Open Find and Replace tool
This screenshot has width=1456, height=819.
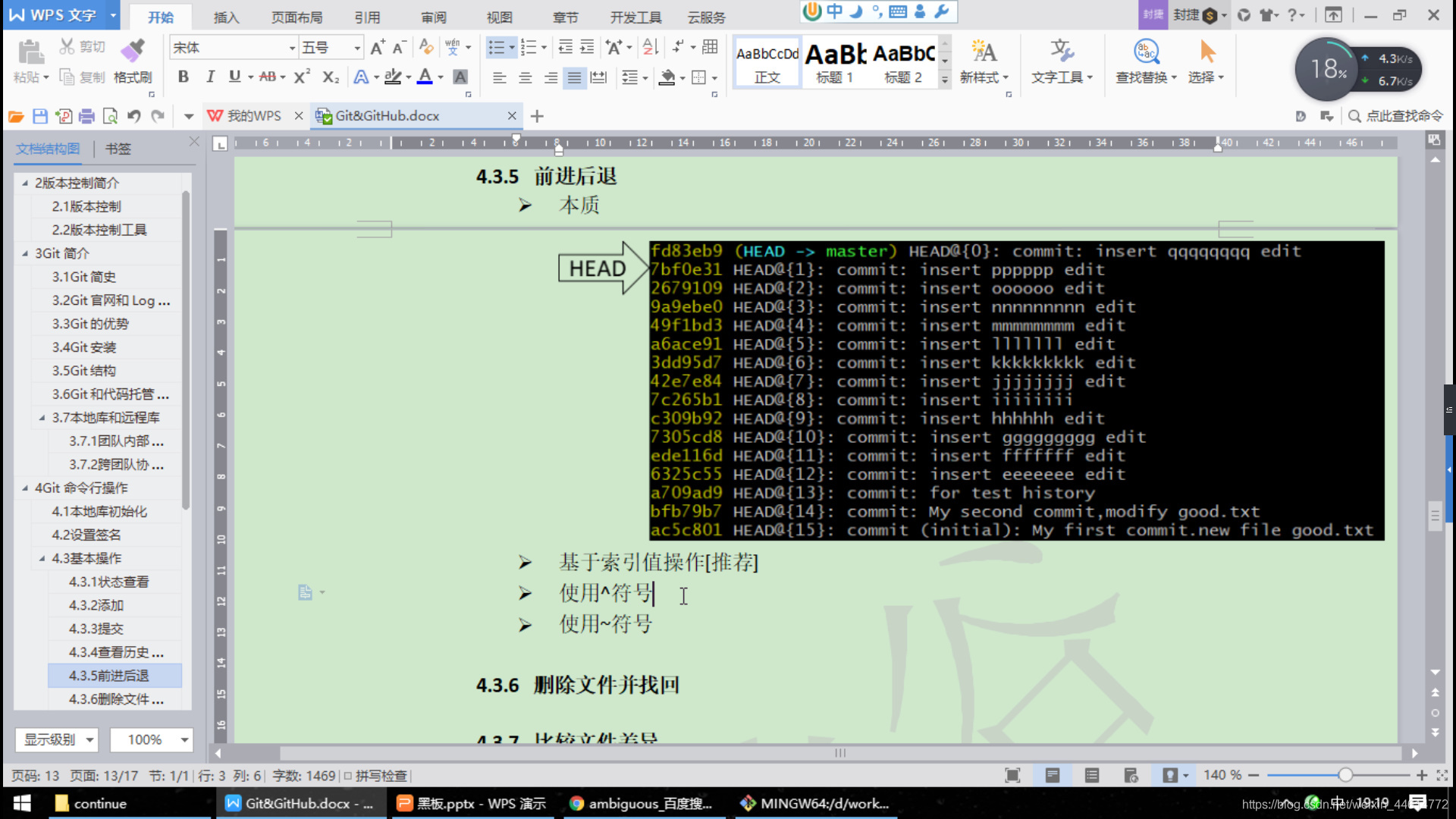coord(1146,62)
